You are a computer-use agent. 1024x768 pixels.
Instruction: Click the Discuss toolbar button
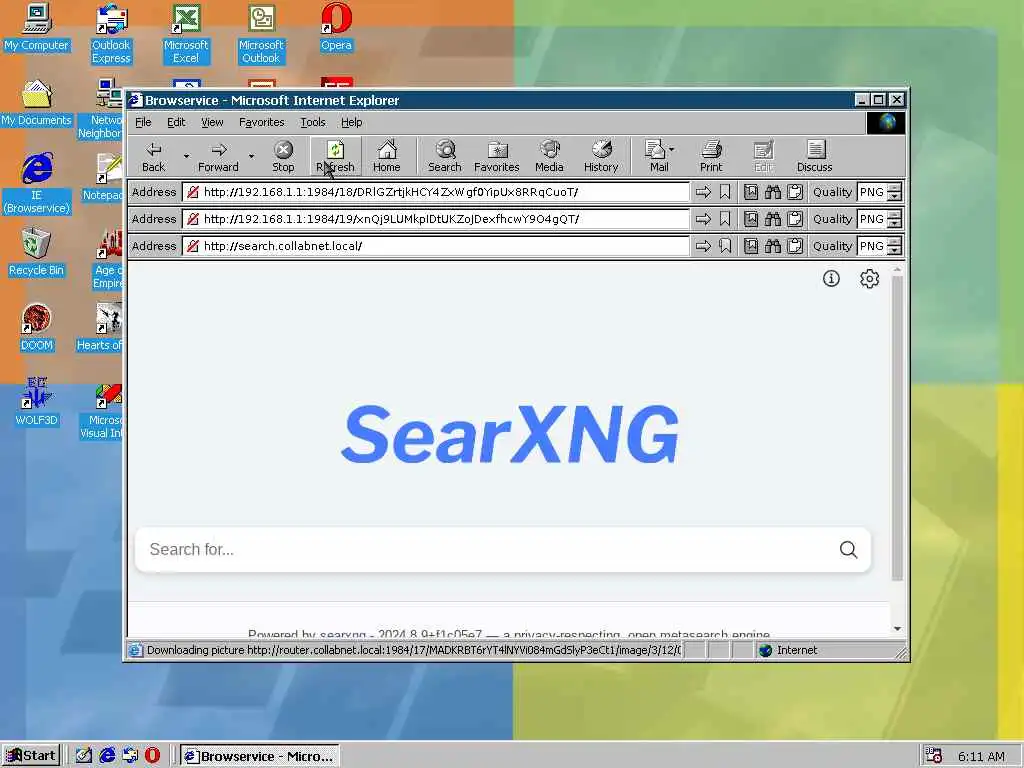(x=814, y=157)
